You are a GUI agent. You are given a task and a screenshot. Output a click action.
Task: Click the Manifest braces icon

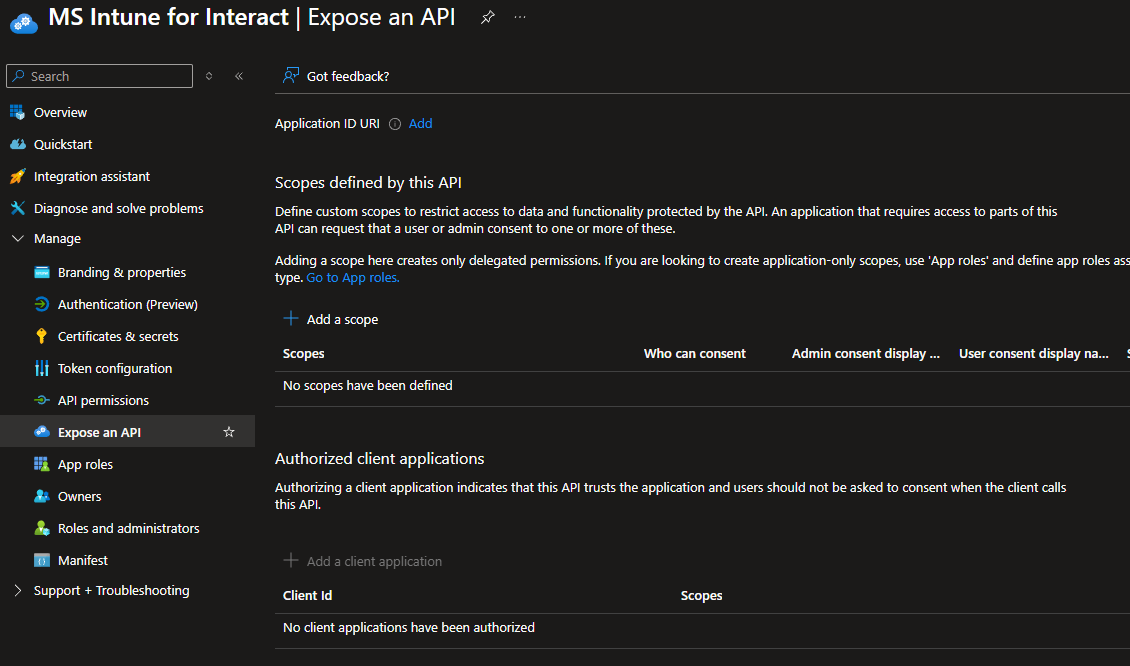(x=42, y=560)
